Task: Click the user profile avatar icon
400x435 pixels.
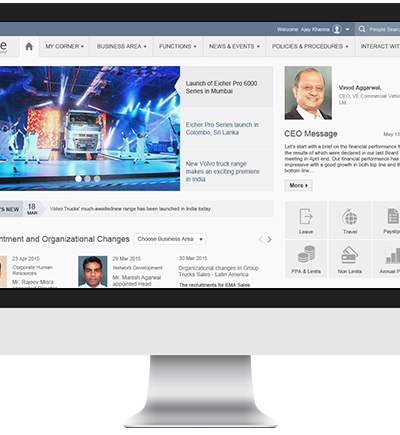Action: [337, 29]
